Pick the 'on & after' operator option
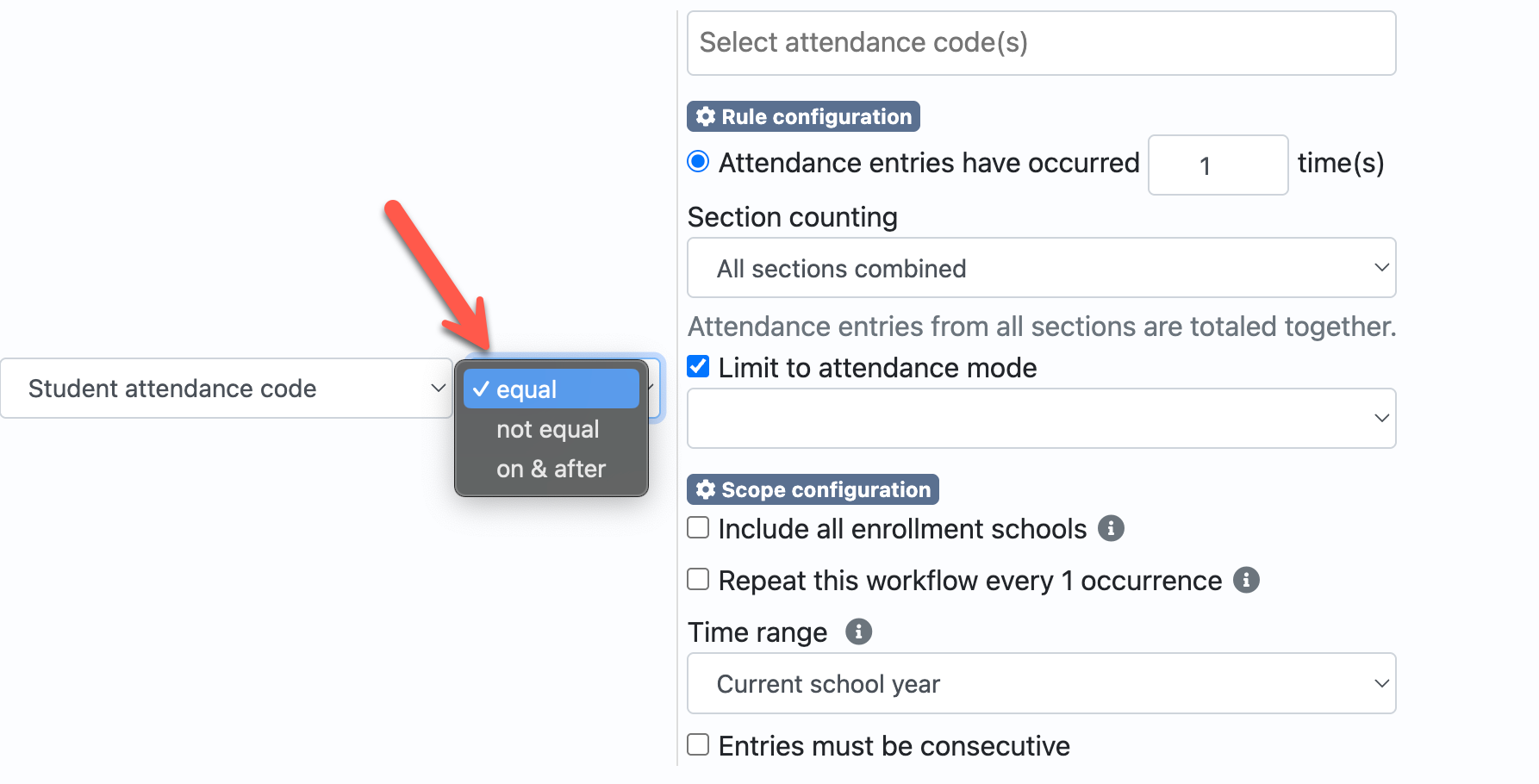1539x784 pixels. point(551,469)
